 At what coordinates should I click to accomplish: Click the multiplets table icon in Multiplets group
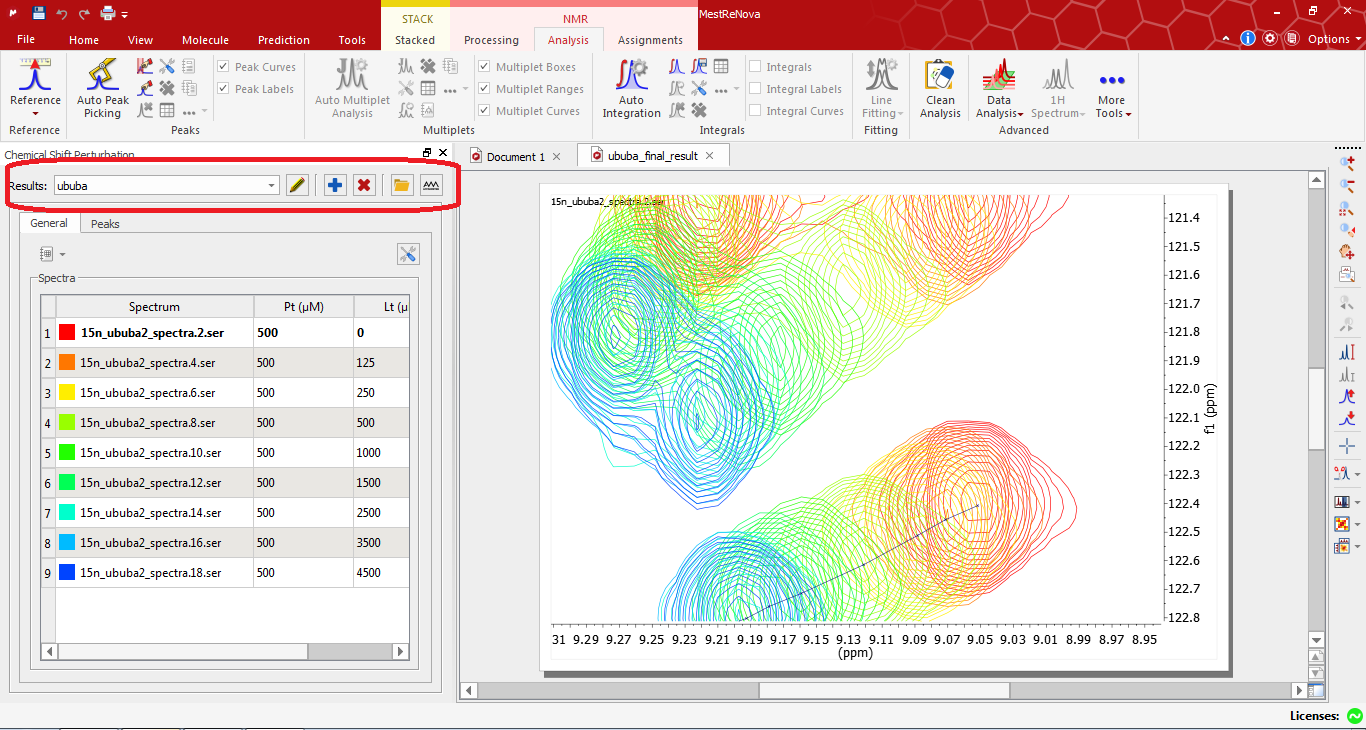pos(427,88)
